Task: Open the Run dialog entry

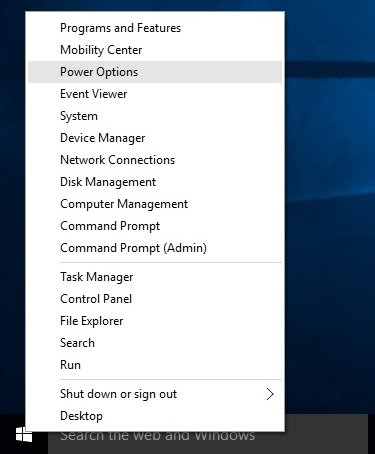Action: tap(155, 365)
